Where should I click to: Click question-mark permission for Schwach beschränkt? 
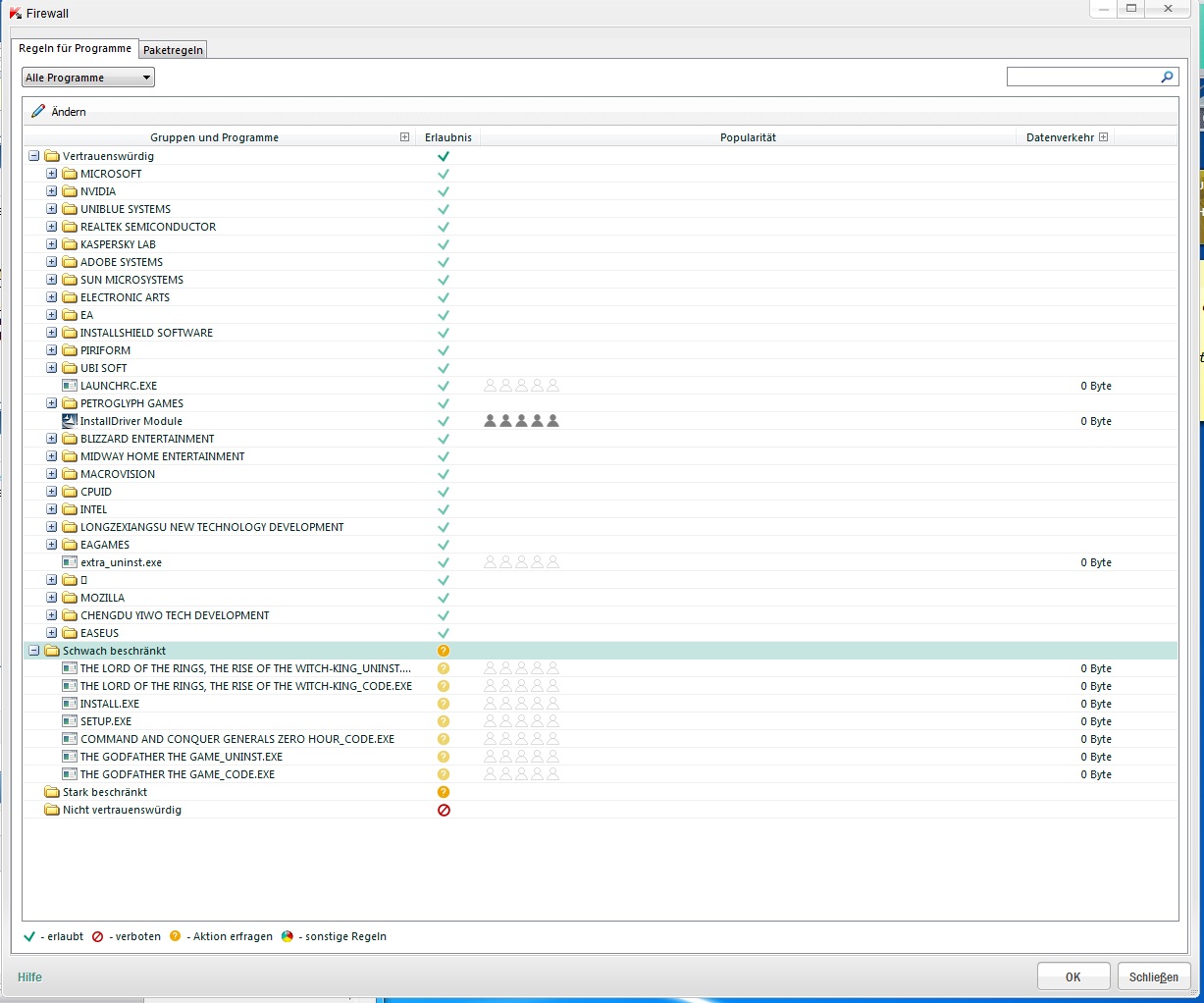tap(444, 651)
